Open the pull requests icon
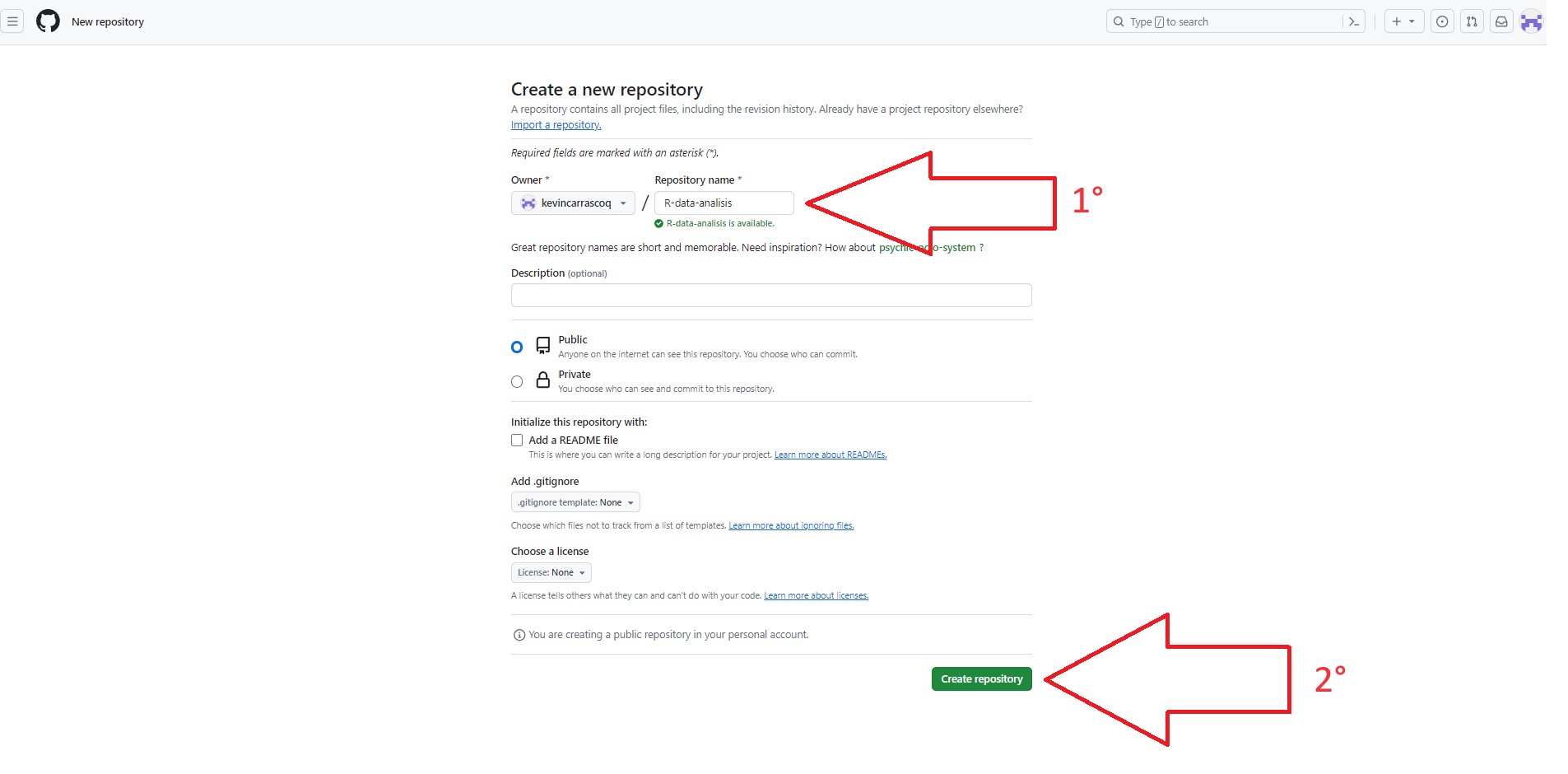This screenshot has width=1568, height=774. coord(1472,22)
